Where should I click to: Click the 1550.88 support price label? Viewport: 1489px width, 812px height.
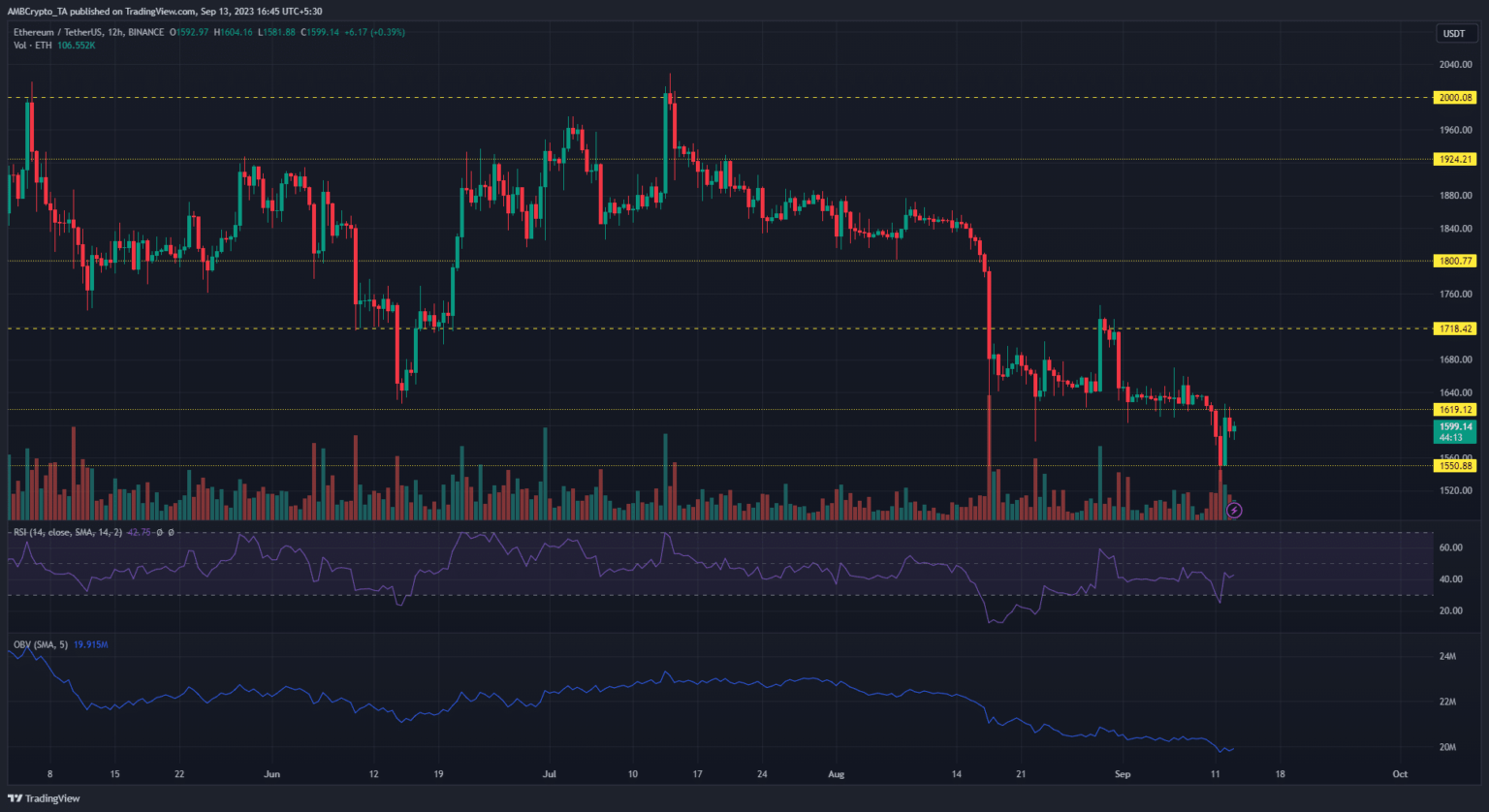[1453, 466]
